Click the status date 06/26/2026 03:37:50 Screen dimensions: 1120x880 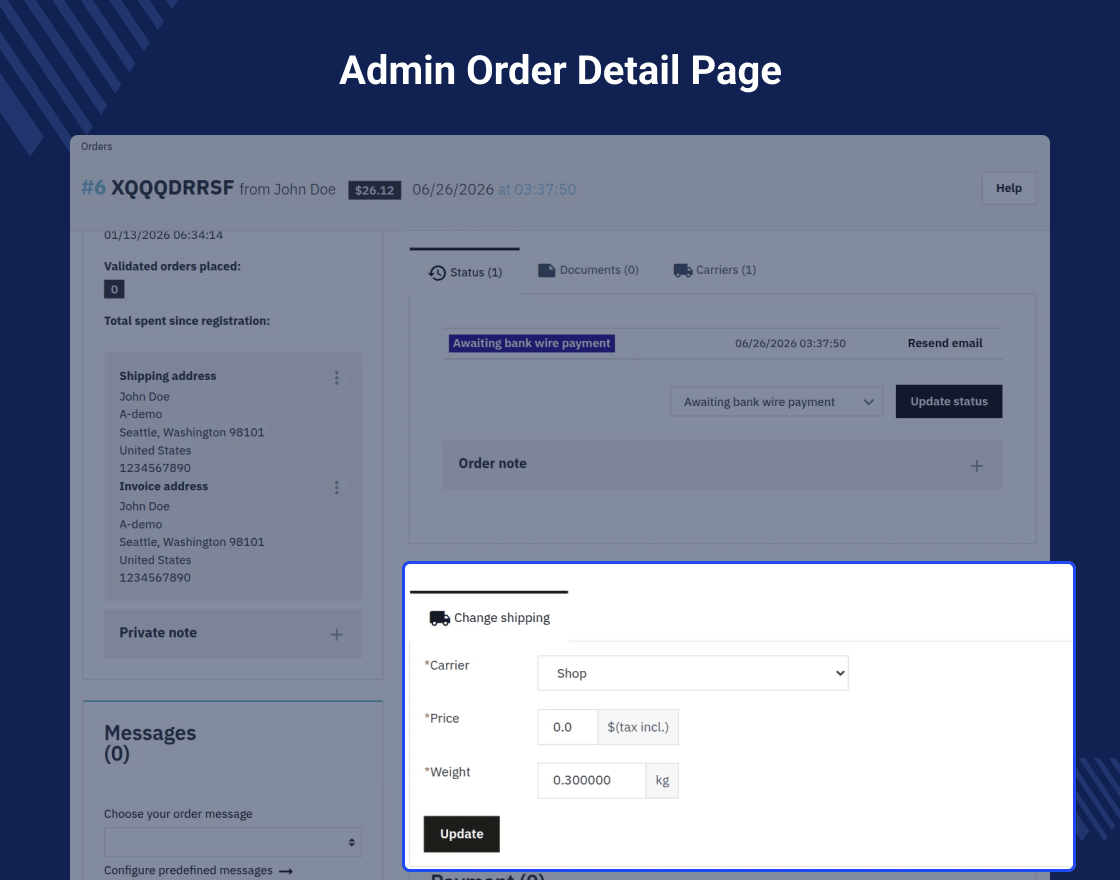click(x=790, y=344)
